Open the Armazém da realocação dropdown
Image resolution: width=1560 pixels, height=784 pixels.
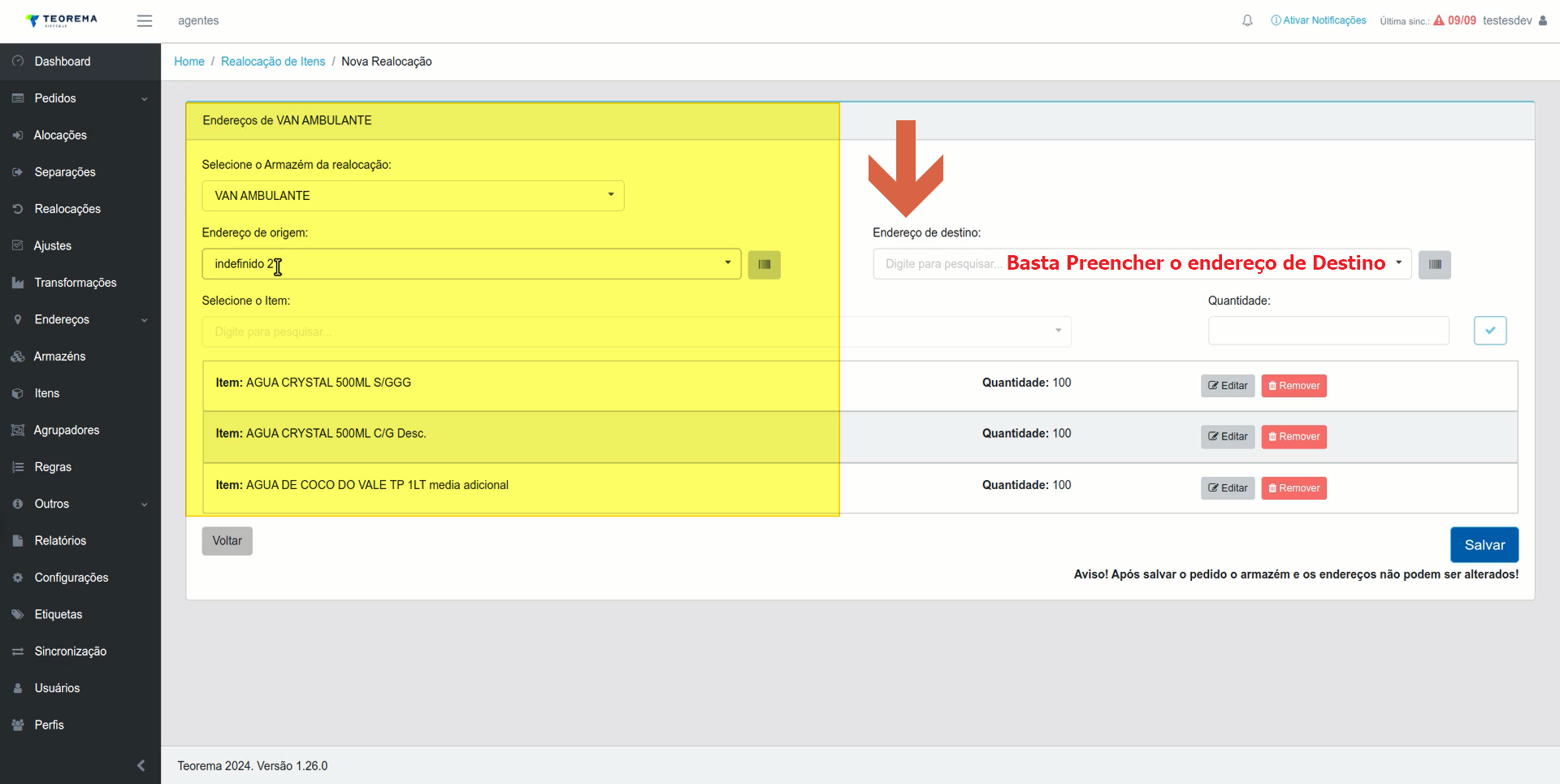[x=413, y=196]
